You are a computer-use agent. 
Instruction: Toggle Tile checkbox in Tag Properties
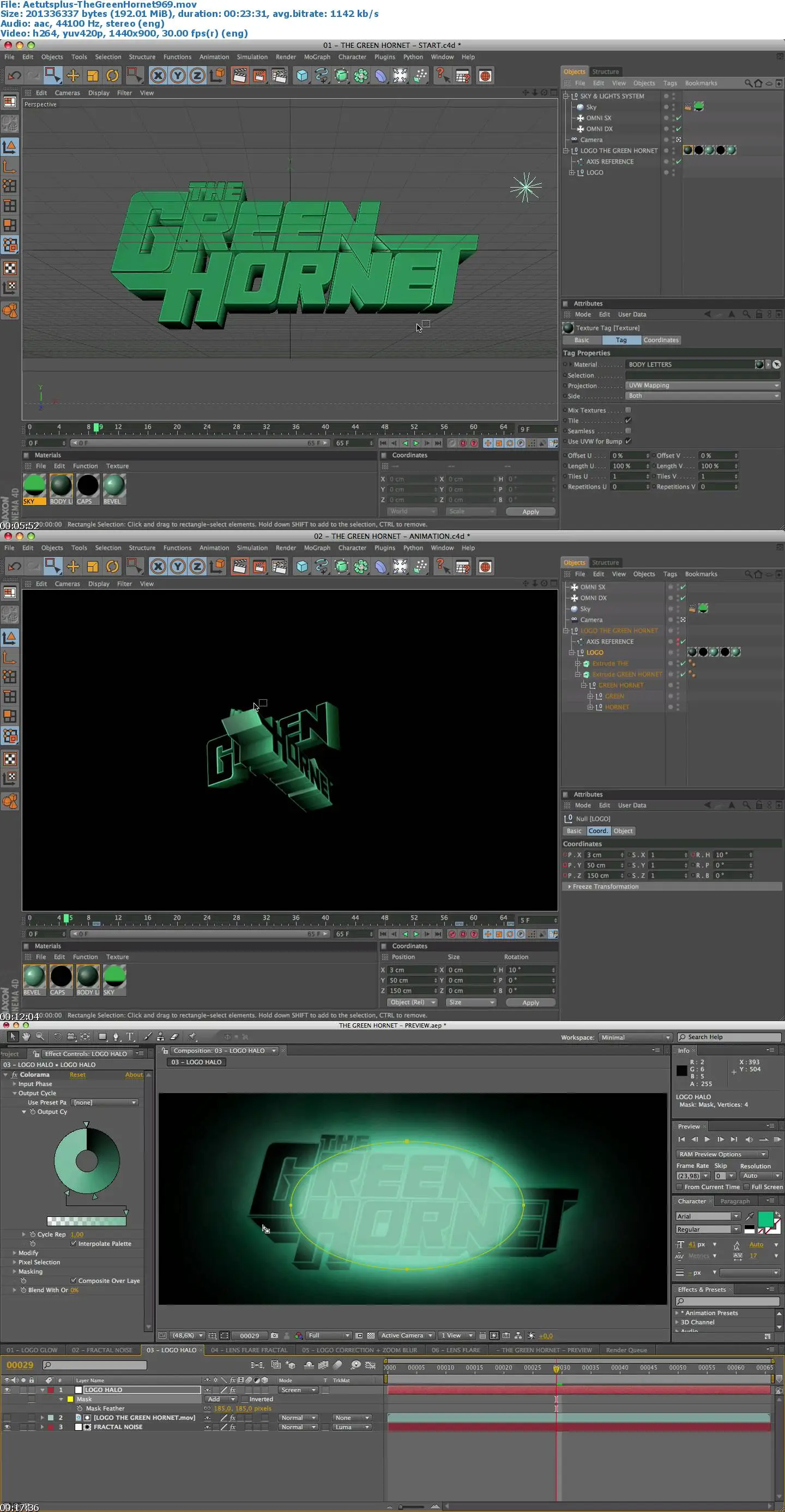pos(629,420)
